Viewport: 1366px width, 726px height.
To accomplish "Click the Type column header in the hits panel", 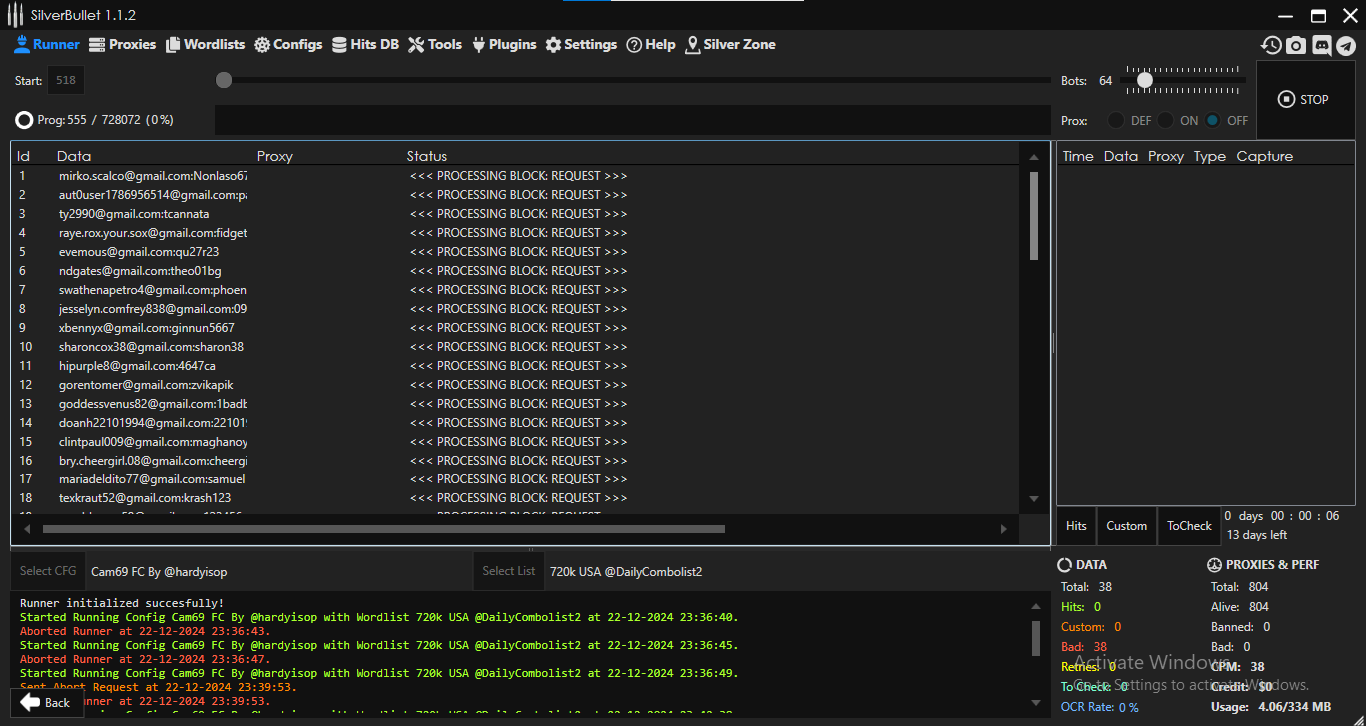I will click(1210, 156).
